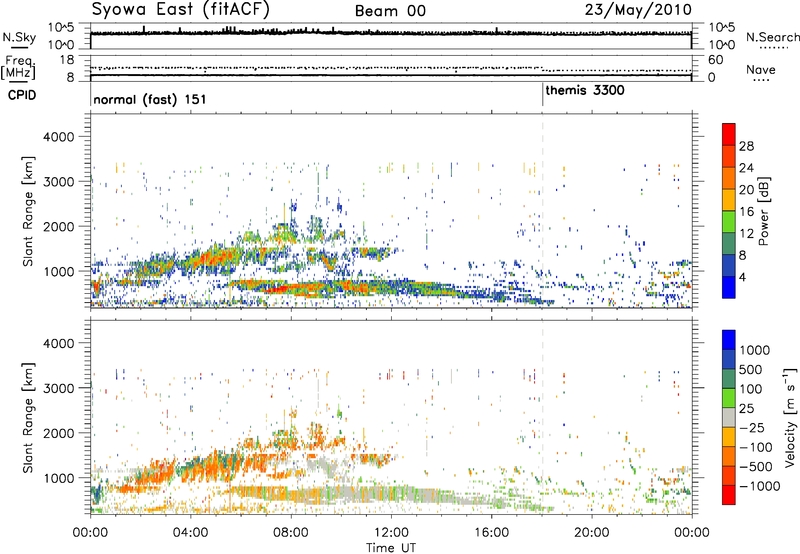Select the 'N.Sky' legend label

point(19,37)
